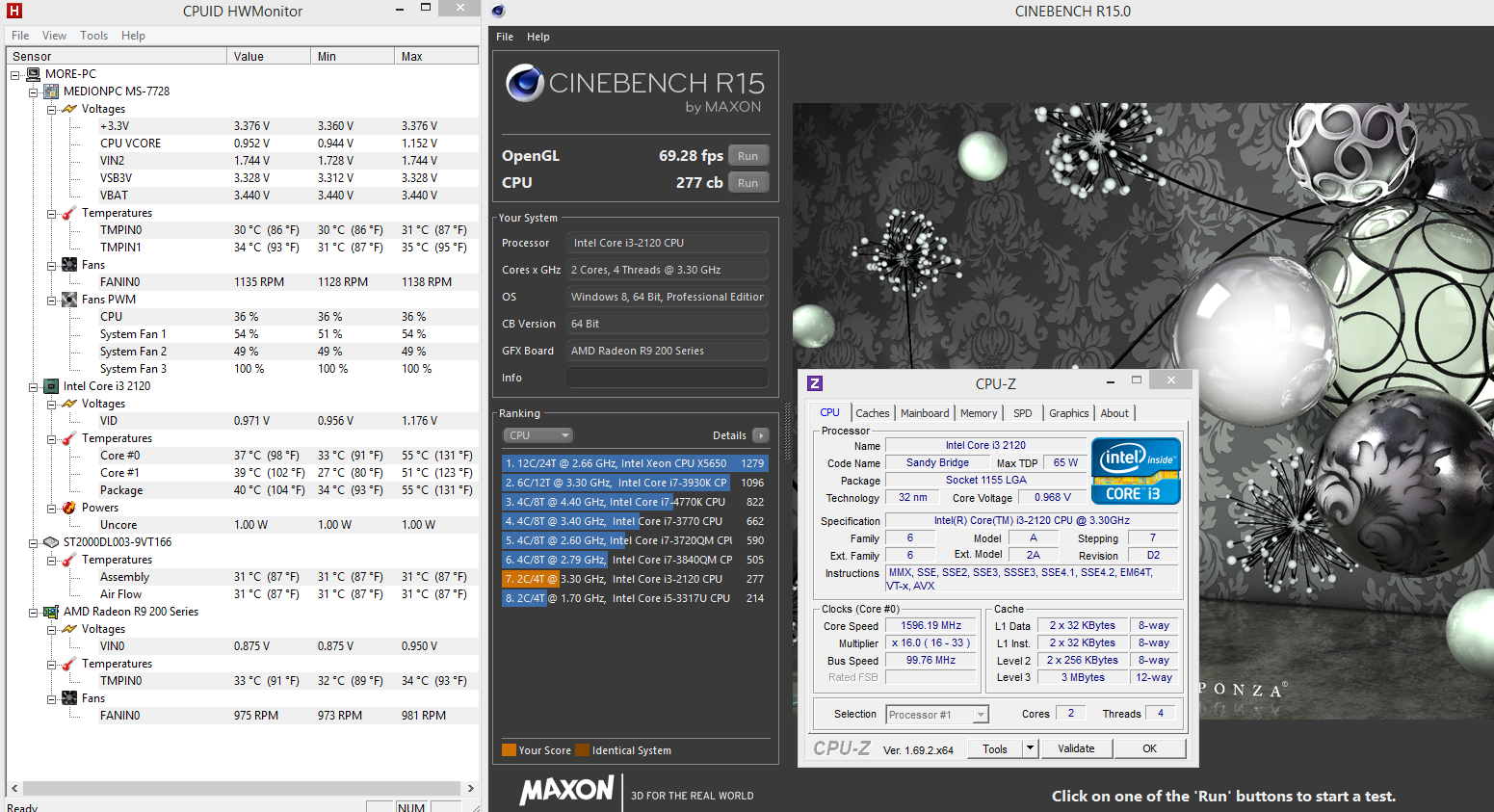The image size is (1494, 812).
Task: Click the ST2000DL003 hard drive icon
Action: click(52, 542)
